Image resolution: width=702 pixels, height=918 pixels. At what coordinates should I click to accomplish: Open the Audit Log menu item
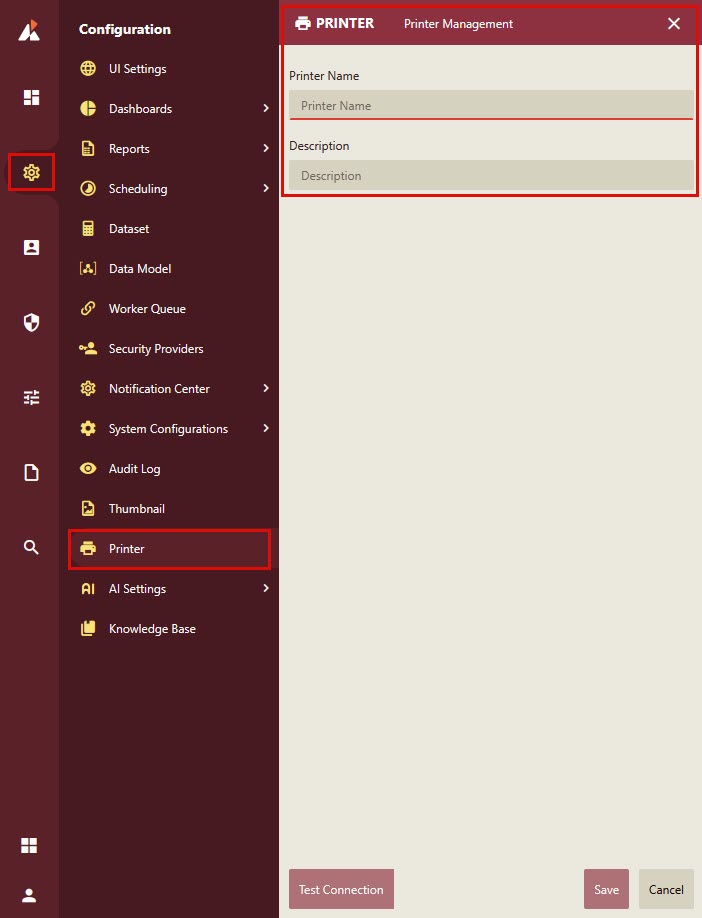134,469
